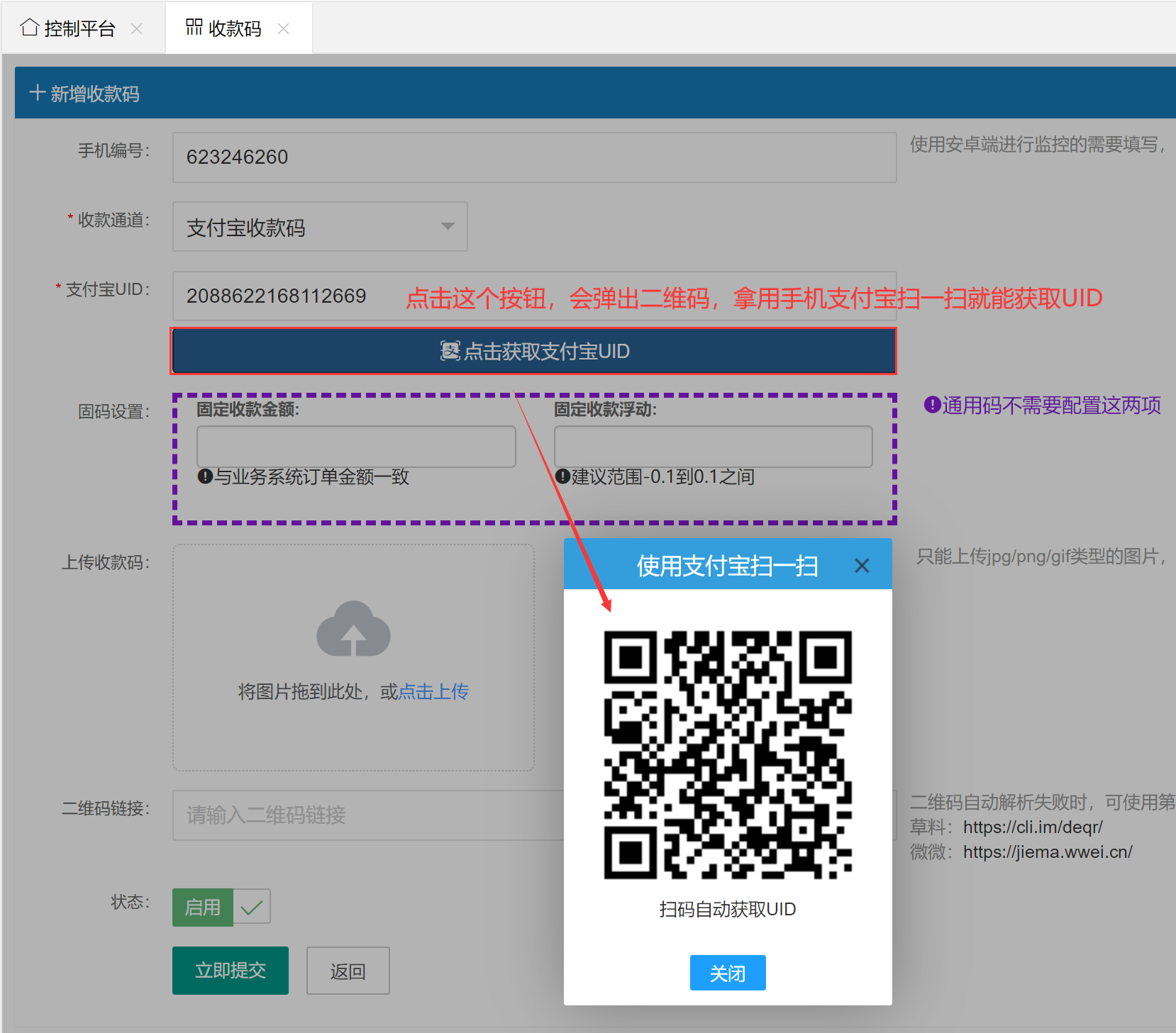Click the warning icon beside 通用码不需要配置这两项
The image size is (1176, 1033).
[x=932, y=405]
